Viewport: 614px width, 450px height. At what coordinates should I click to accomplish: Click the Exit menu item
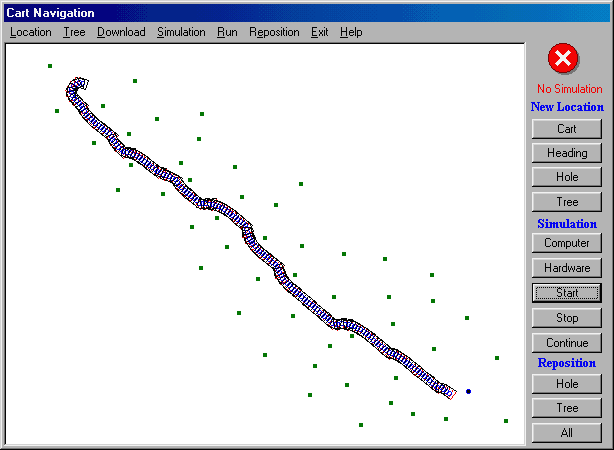pos(320,32)
